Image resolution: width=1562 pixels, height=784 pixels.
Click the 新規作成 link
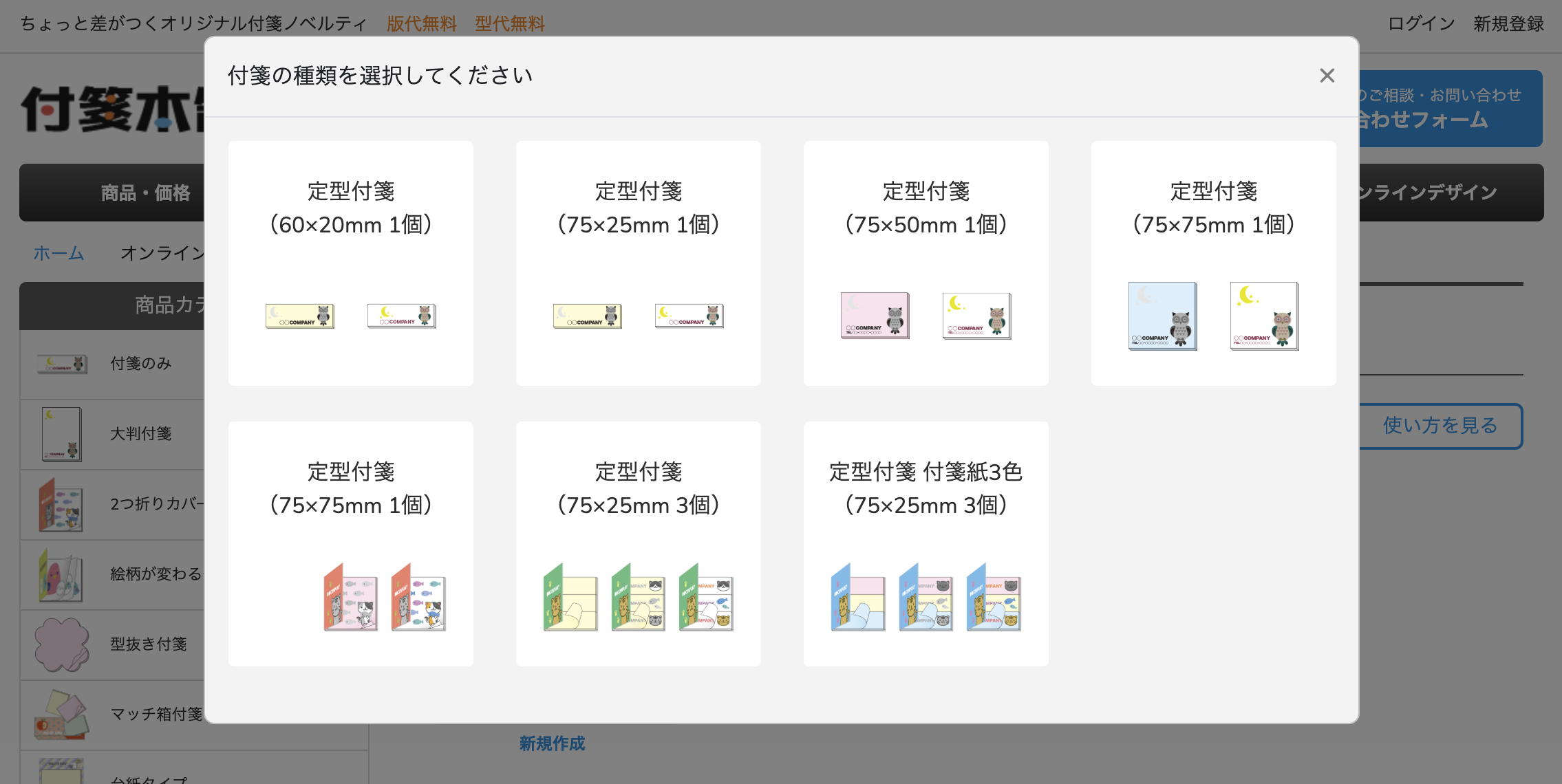pos(552,743)
